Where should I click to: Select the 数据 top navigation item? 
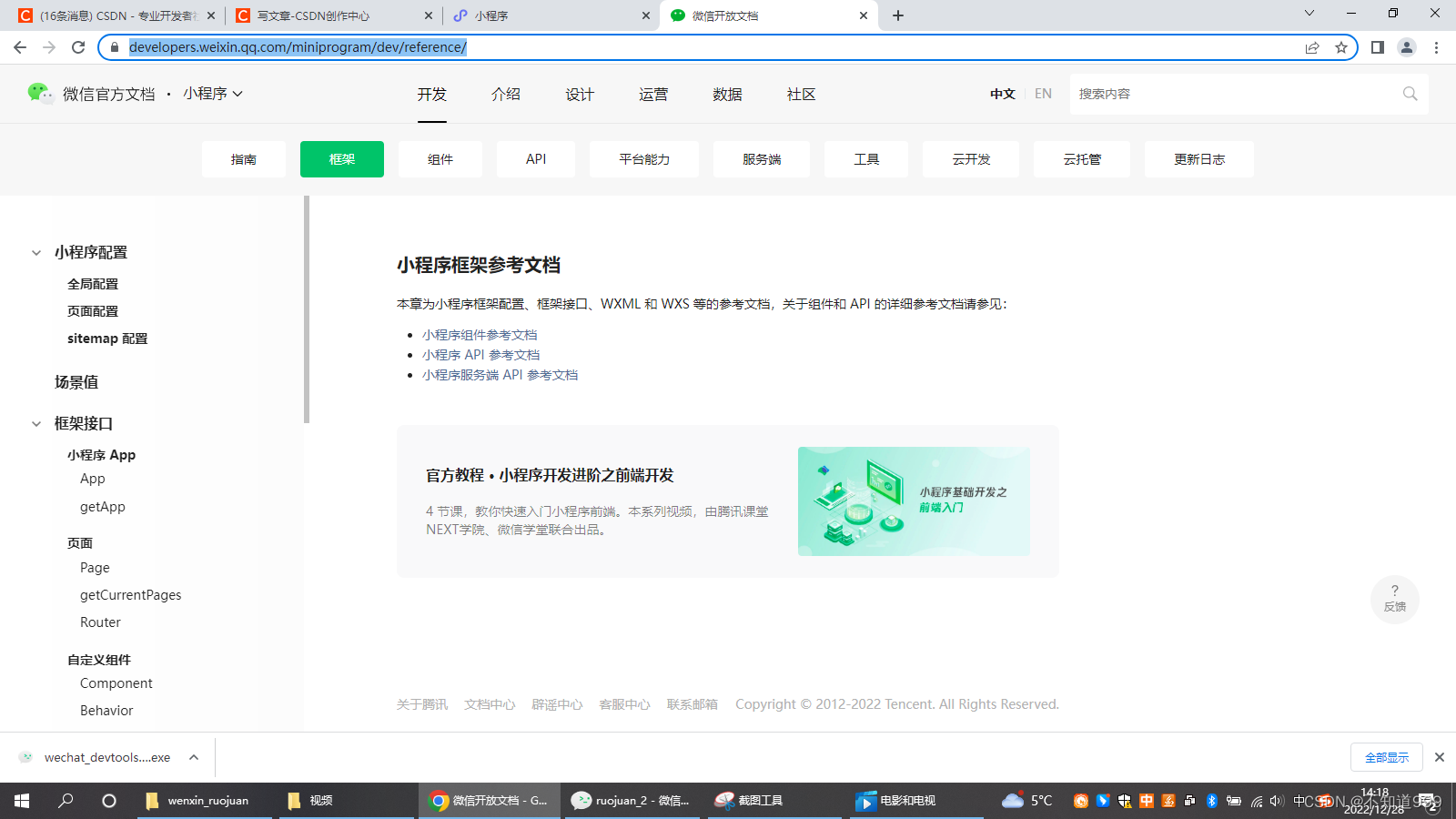pyautogui.click(x=727, y=95)
